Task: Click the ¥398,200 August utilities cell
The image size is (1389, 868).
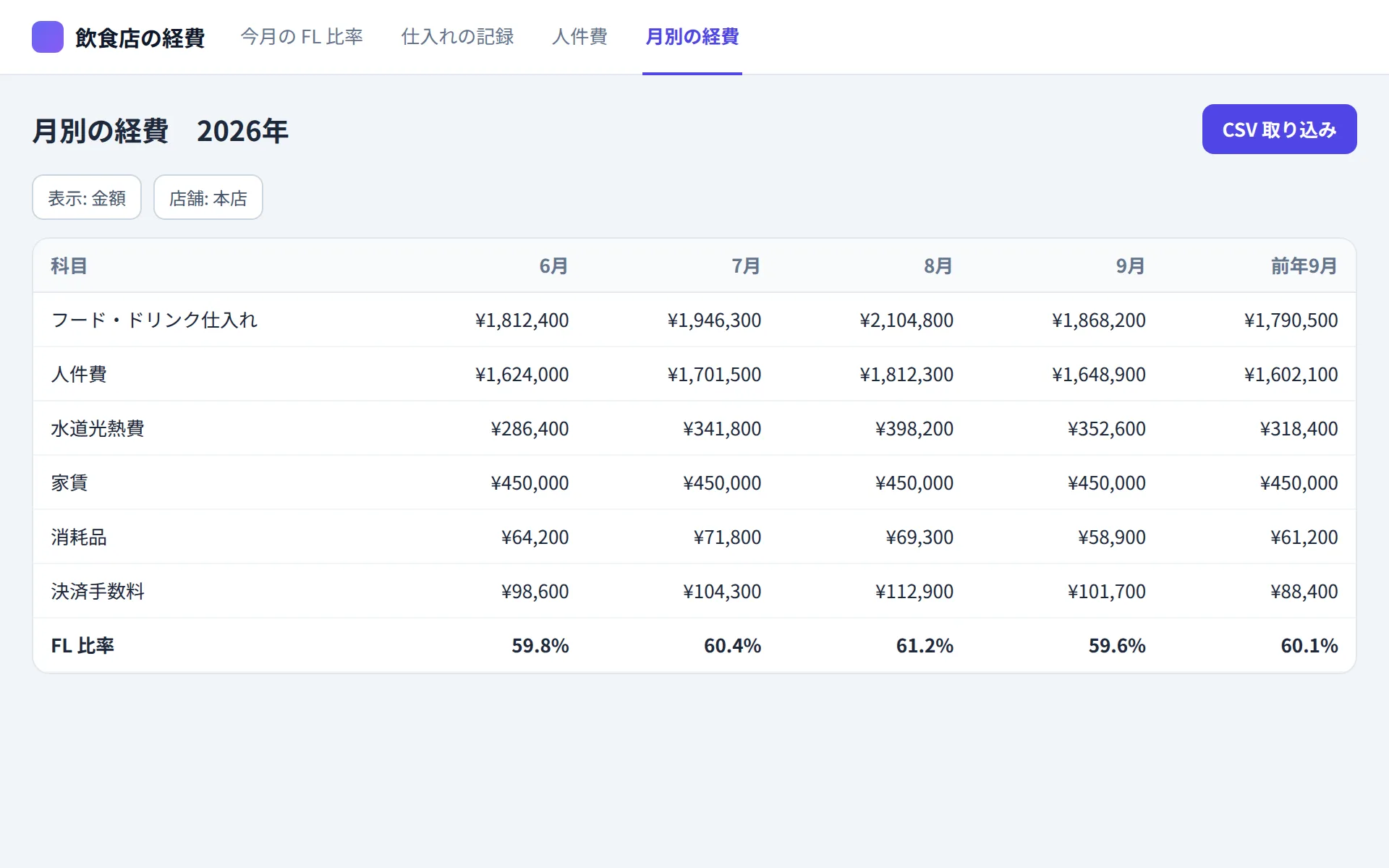Action: pyautogui.click(x=914, y=429)
